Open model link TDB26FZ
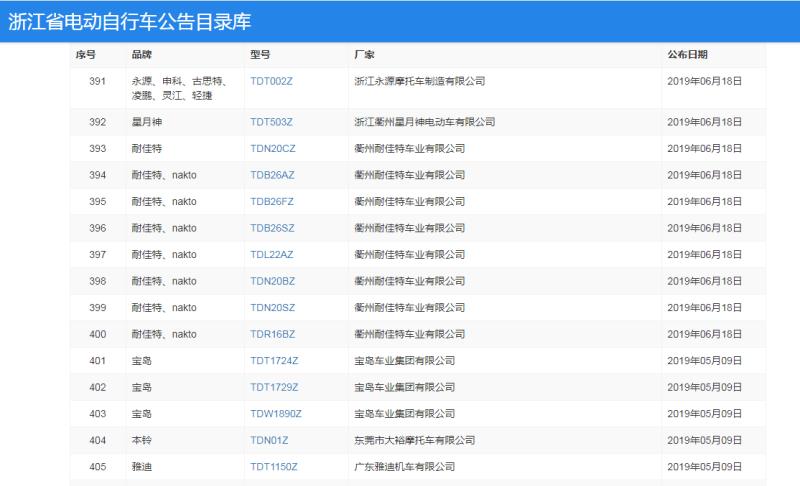The image size is (800, 486). 272,201
